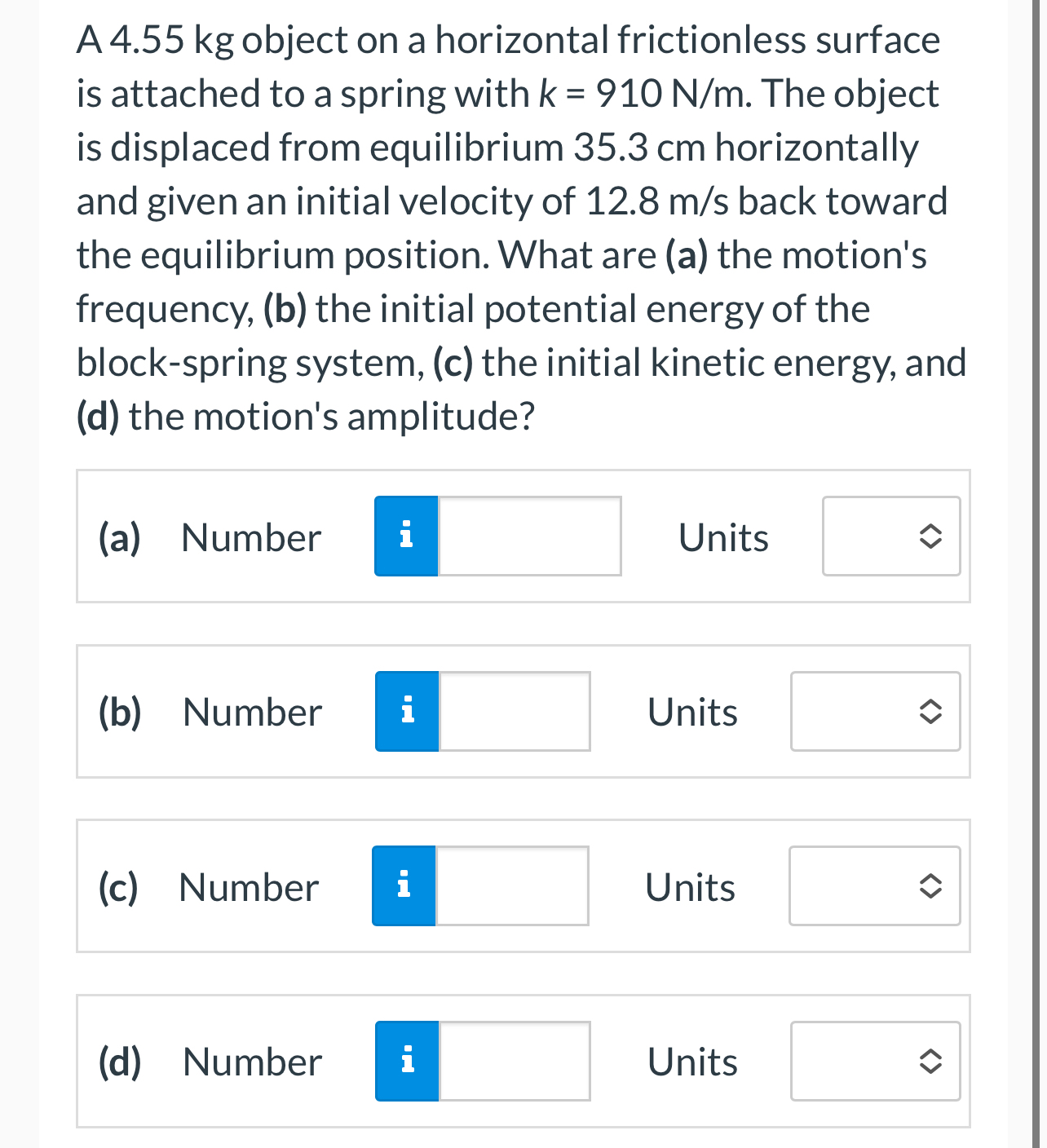Click the chevron icon in part (a) Units selector
The image size is (1047, 1148).
[x=932, y=536]
